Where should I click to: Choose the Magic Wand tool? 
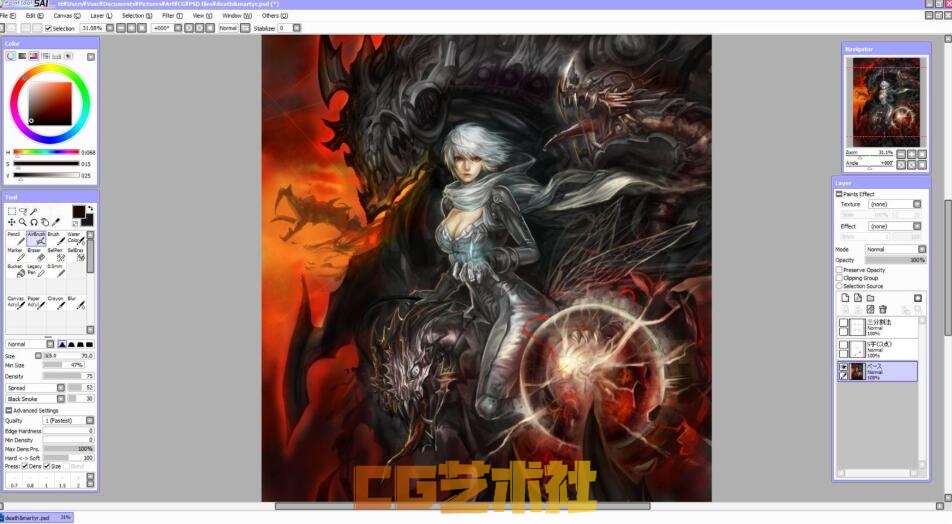click(34, 211)
